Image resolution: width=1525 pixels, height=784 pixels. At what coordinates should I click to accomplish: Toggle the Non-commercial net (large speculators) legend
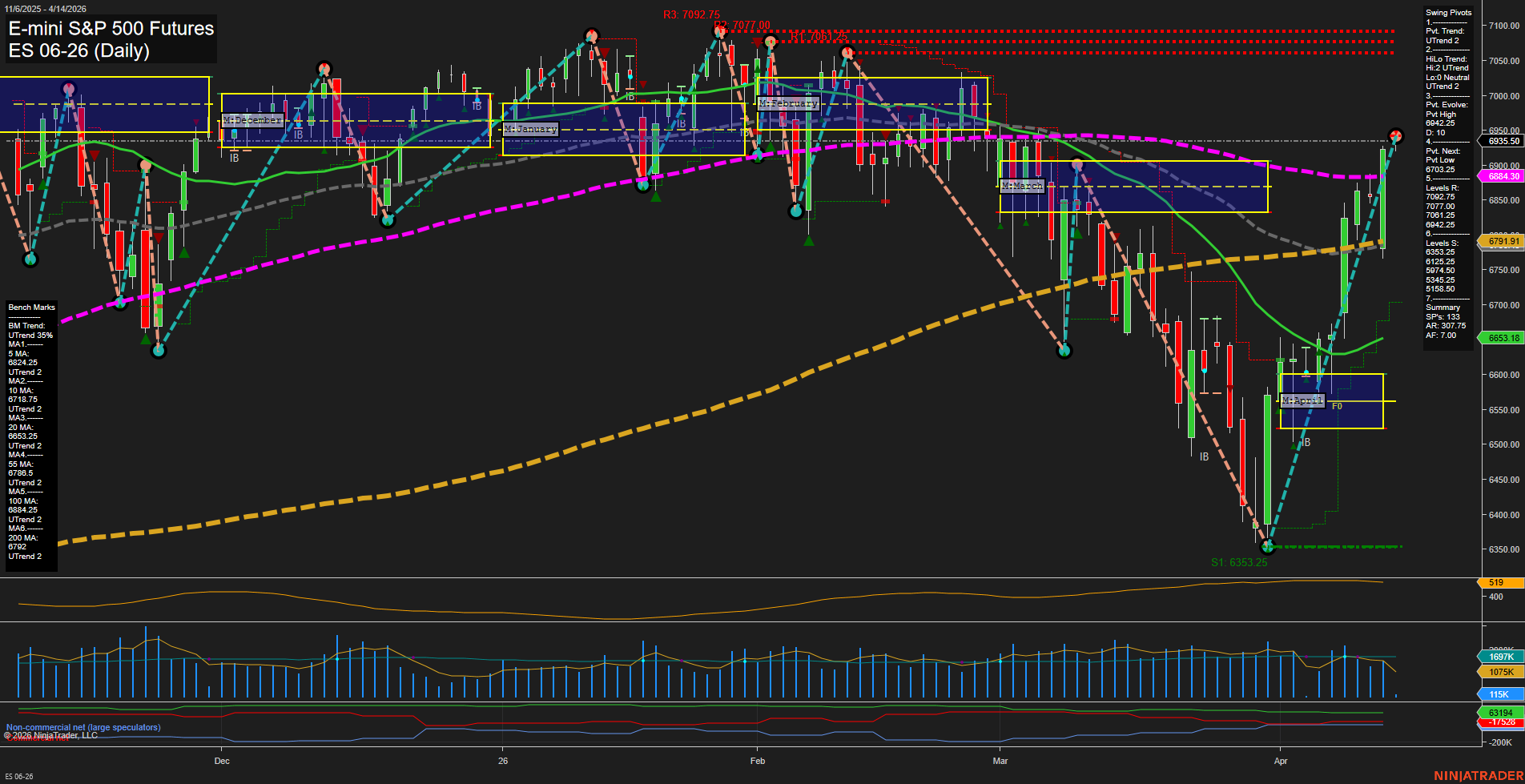coord(82,727)
